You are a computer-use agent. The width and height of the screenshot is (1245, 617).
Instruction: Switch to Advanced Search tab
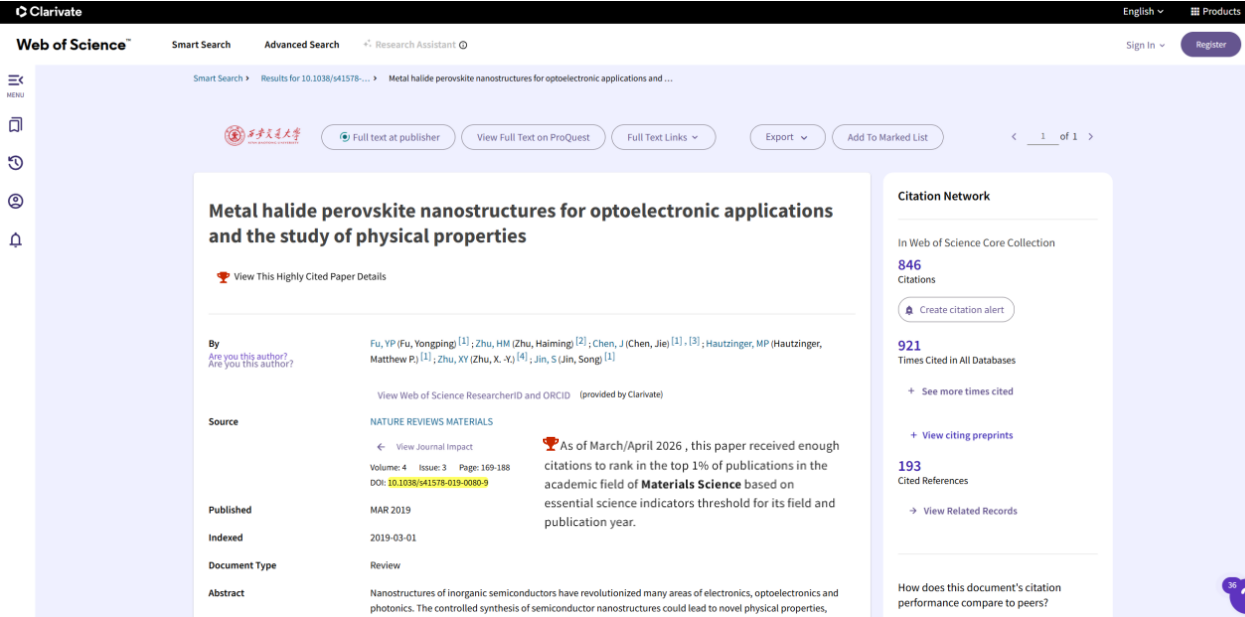click(302, 45)
